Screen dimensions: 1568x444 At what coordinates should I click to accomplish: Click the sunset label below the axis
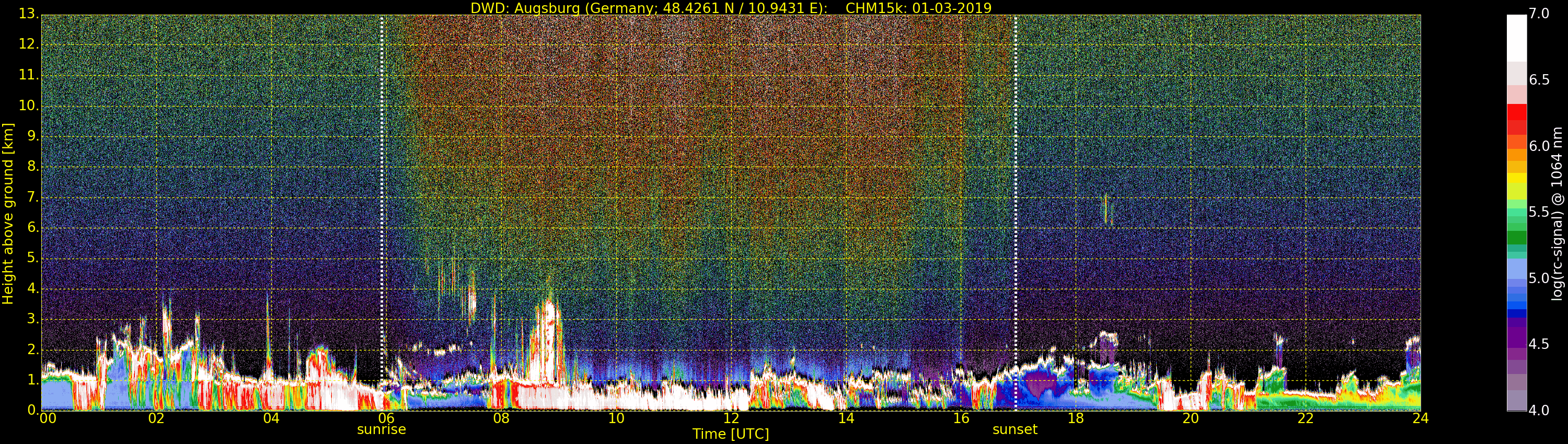pyautogui.click(x=1014, y=429)
